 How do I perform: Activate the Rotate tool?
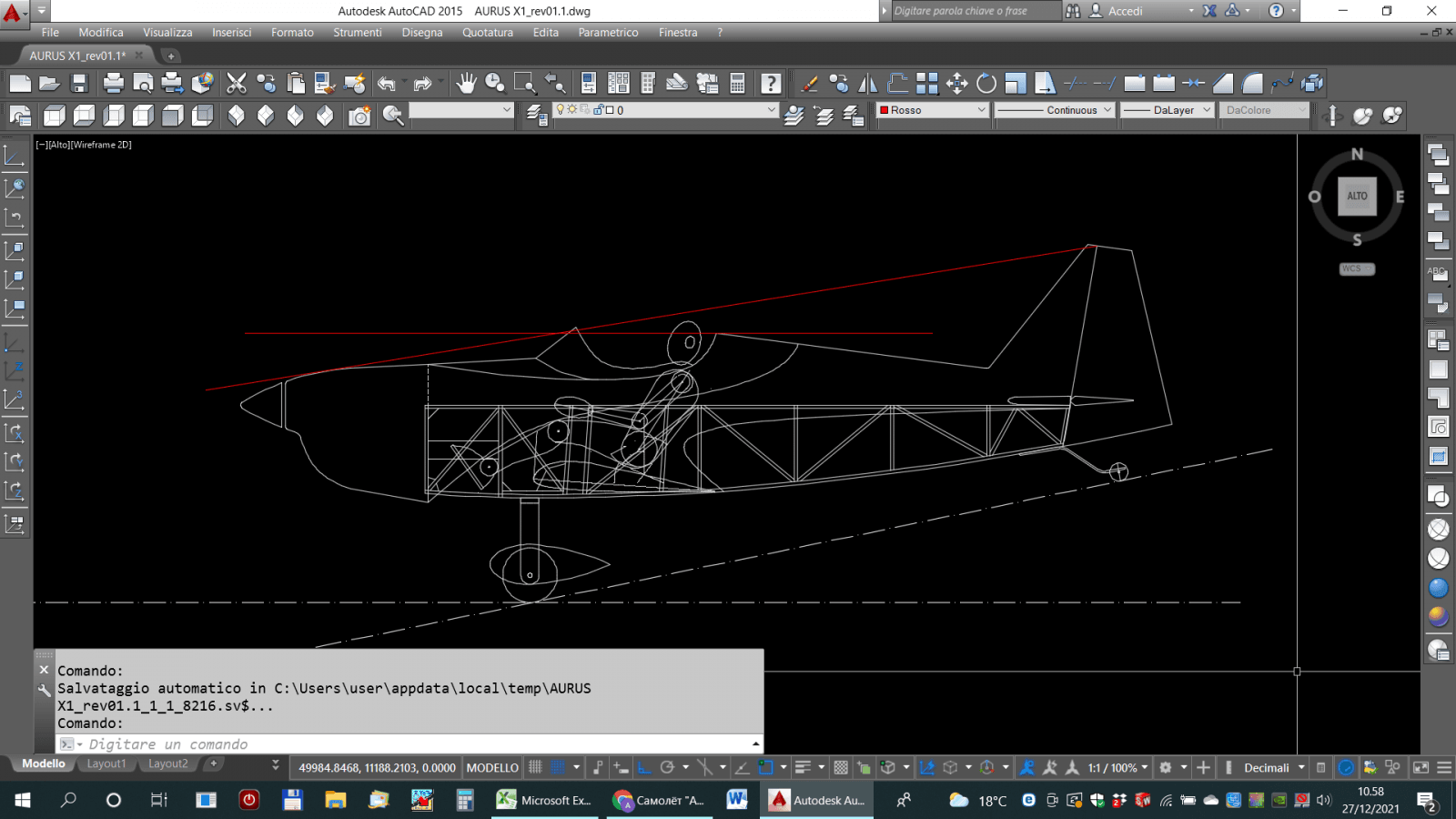pyautogui.click(x=986, y=84)
